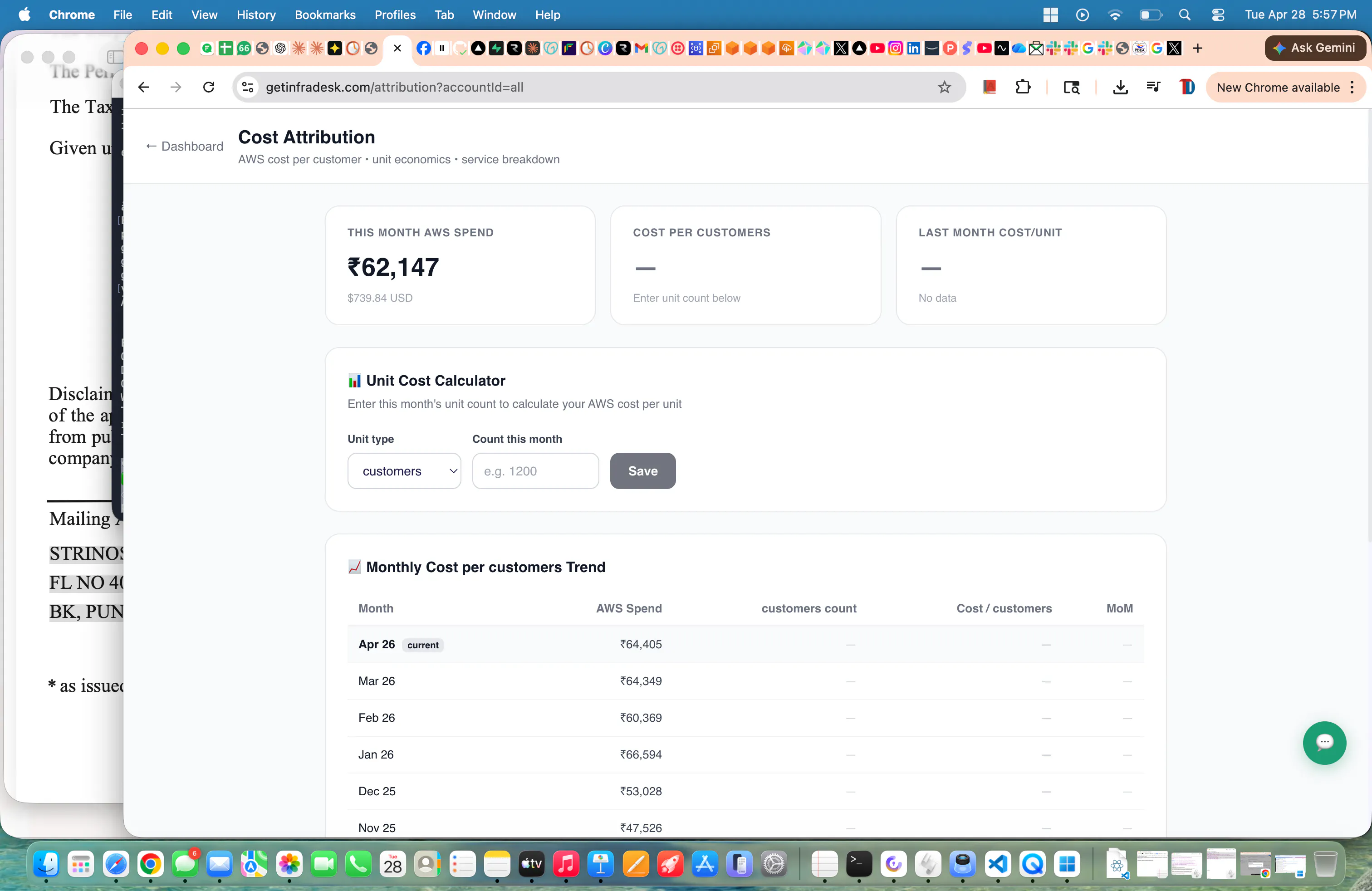Click the Feb 26 spend ₹60,369
The image size is (1372, 891).
[641, 718]
